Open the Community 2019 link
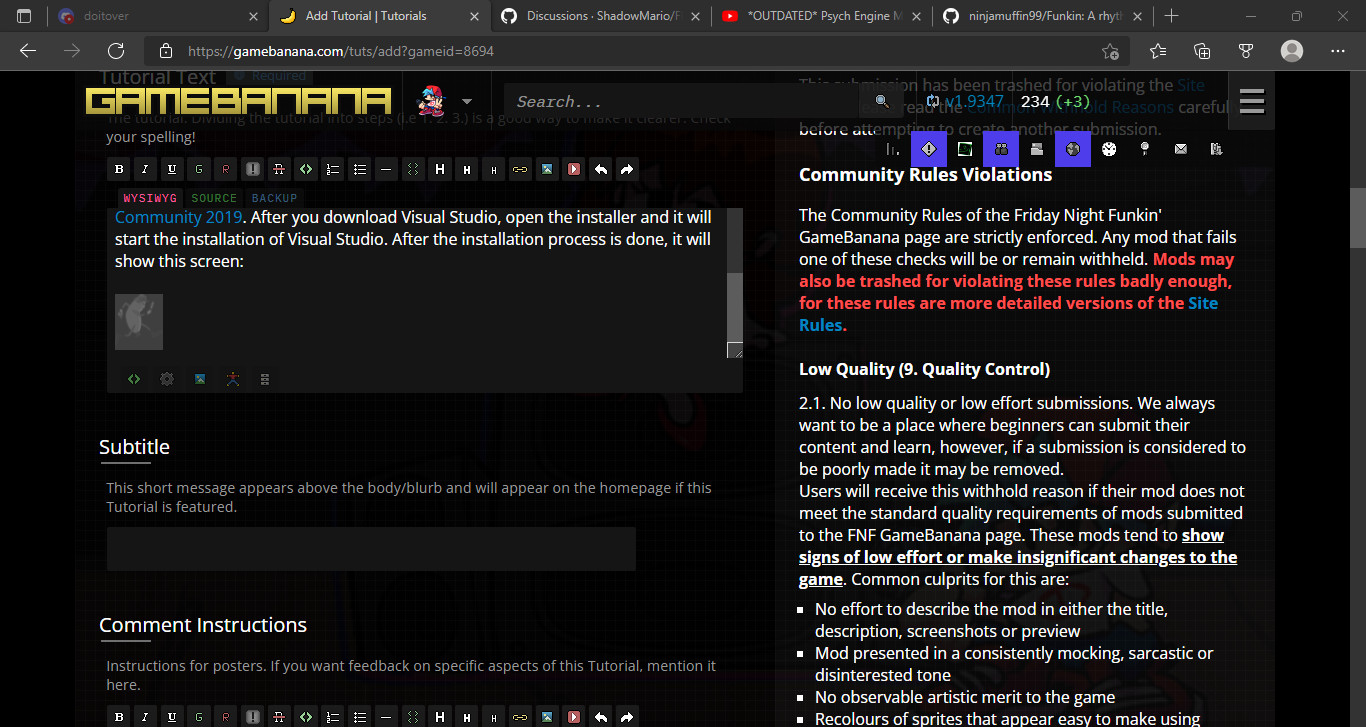 tap(178, 216)
